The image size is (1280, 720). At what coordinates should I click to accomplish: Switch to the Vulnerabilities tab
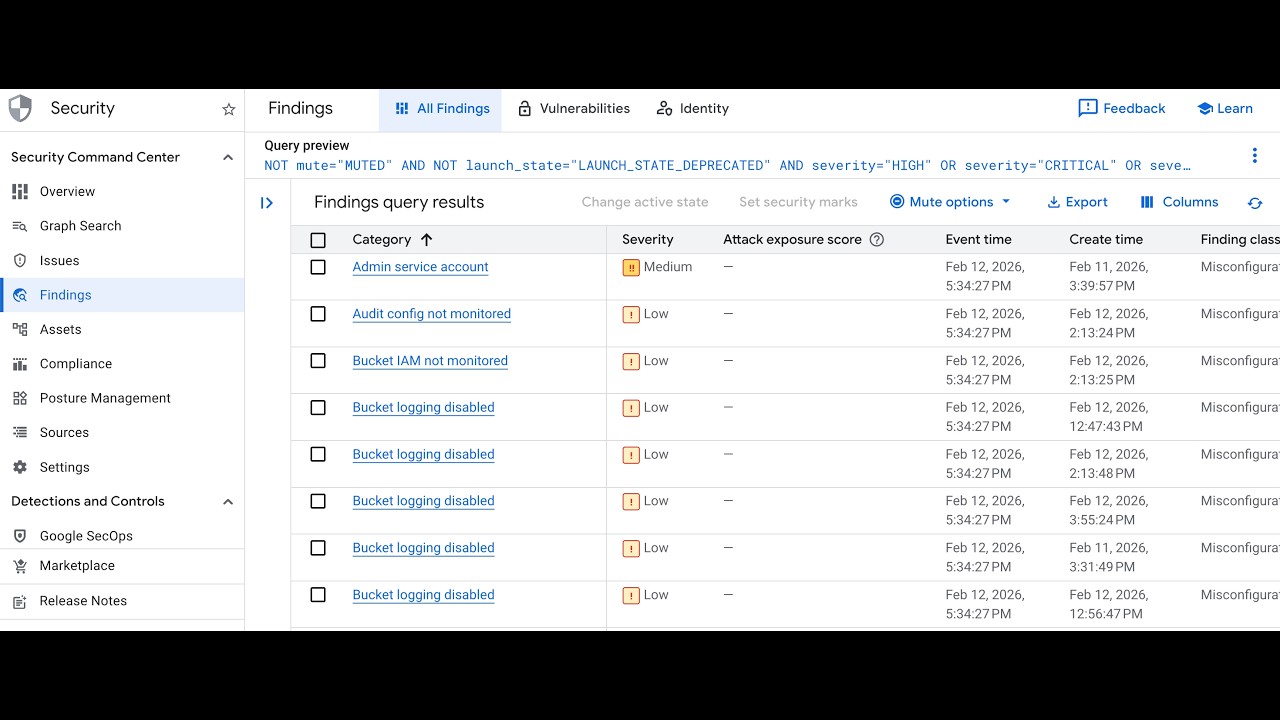(573, 109)
